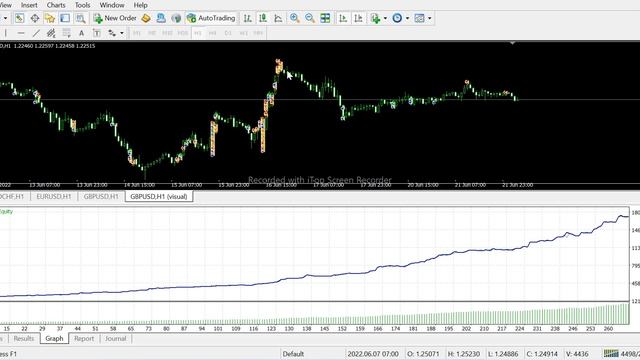Switch timeframe to M5
The image size is (640, 360).
click(152, 33)
